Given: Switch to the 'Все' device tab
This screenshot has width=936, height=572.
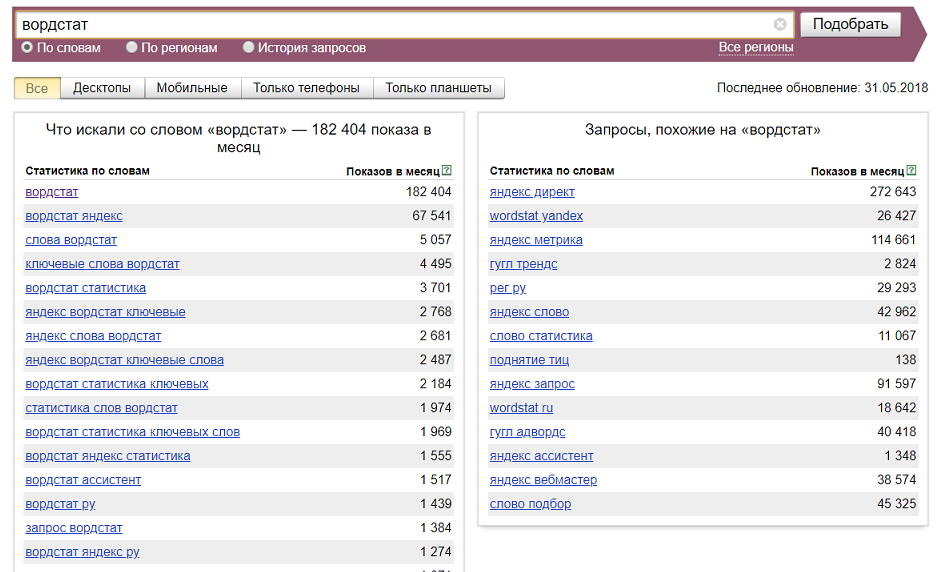Looking at the screenshot, I should click(x=37, y=88).
